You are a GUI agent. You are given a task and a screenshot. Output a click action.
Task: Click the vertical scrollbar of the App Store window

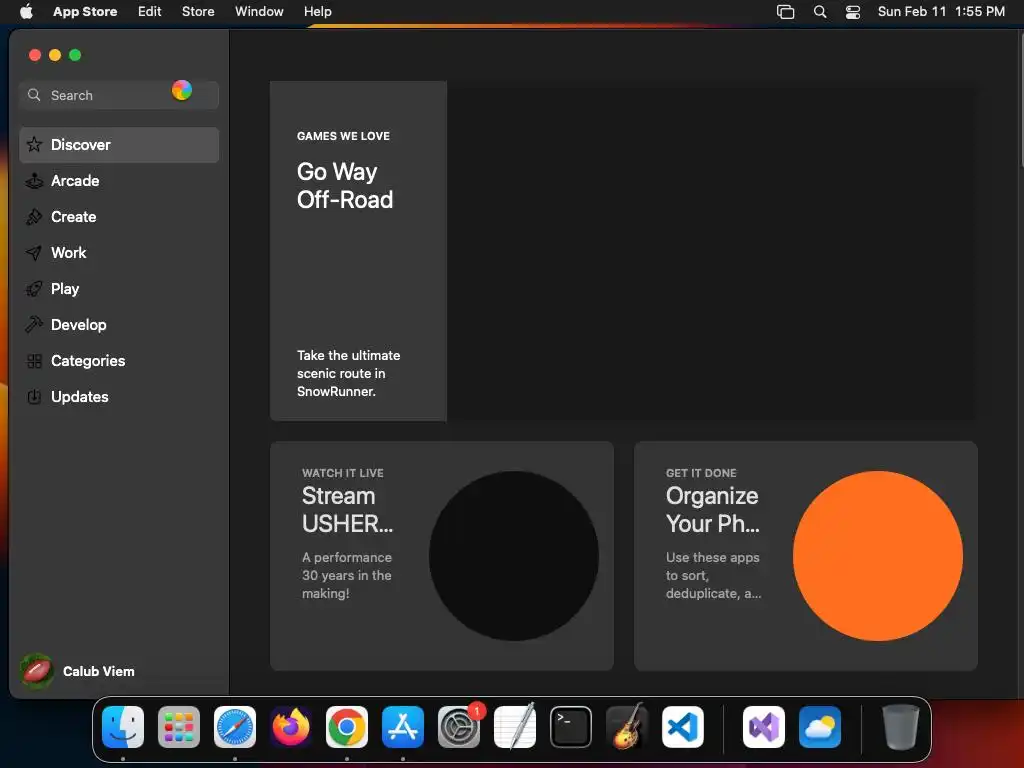pyautogui.click(x=1020, y=98)
